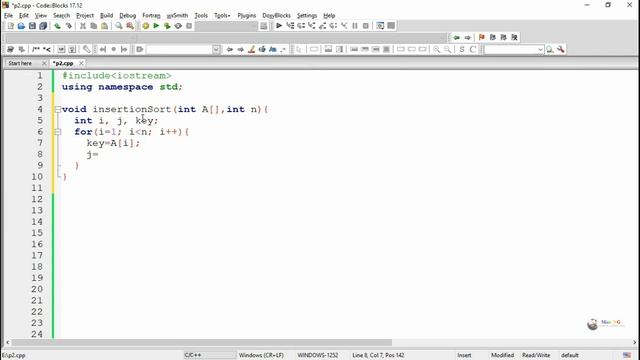Redo the last undone edit
Image resolution: width=640 pixels, height=360 pixels.
(69, 26)
